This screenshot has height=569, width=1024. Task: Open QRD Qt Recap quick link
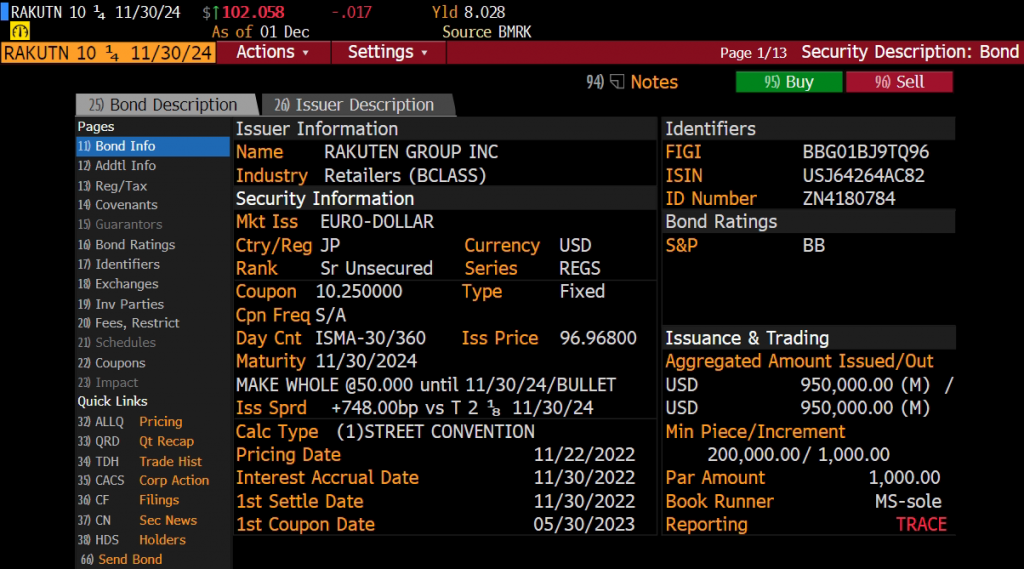pos(136,442)
